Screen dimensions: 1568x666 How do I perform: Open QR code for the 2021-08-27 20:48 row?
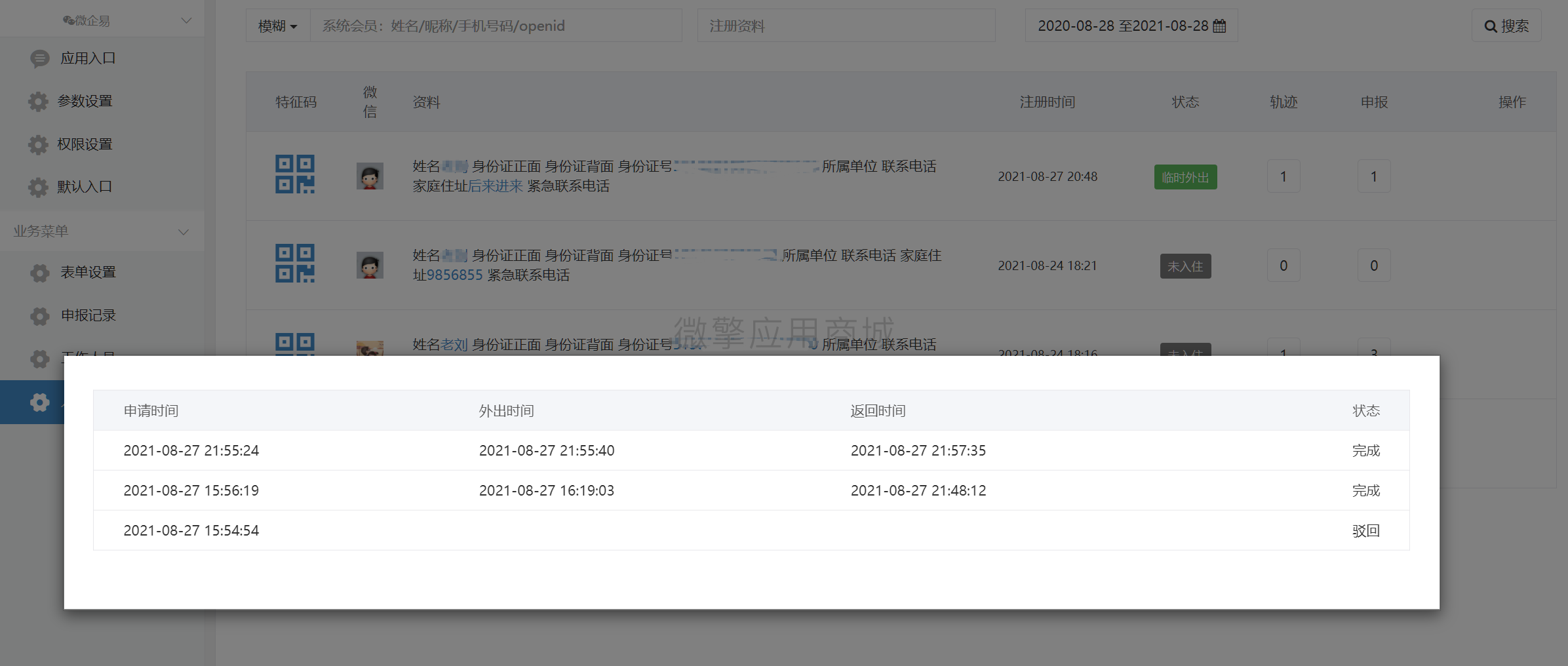(x=295, y=174)
